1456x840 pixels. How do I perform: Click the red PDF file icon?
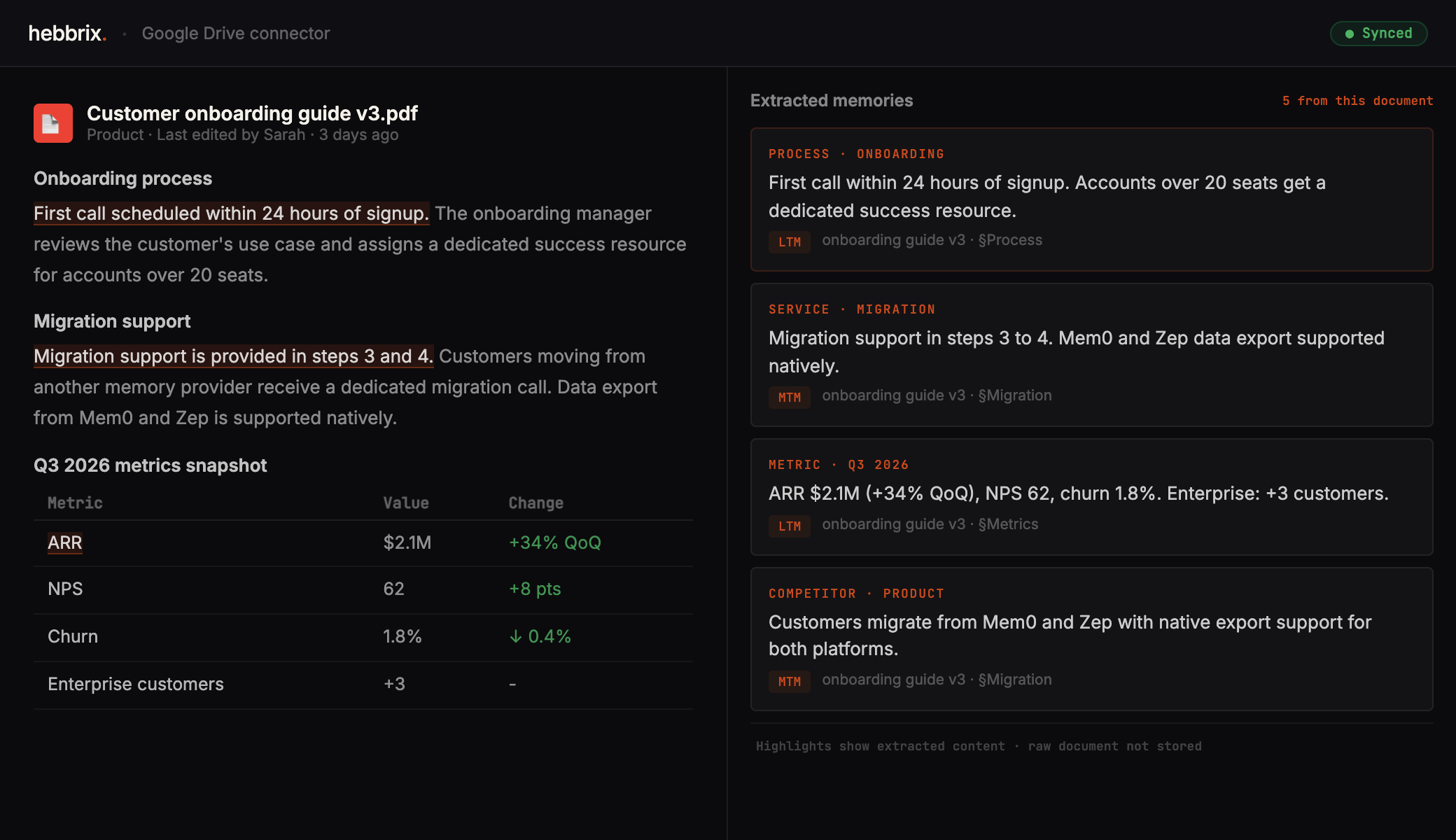53,123
